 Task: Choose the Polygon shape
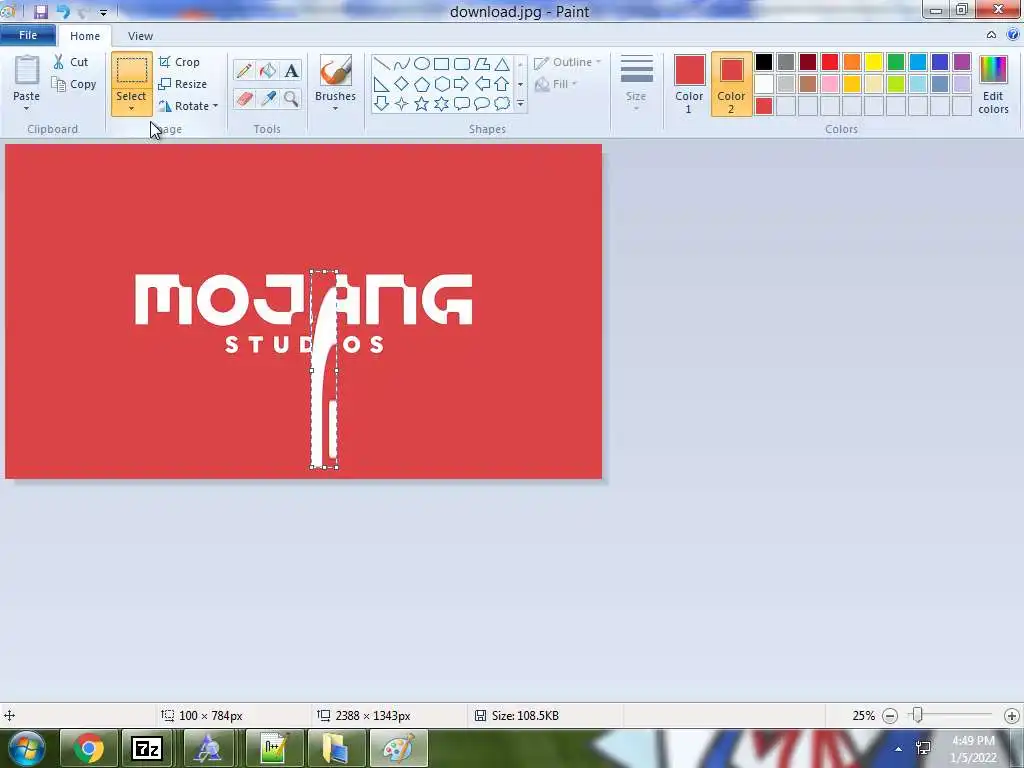[482, 63]
